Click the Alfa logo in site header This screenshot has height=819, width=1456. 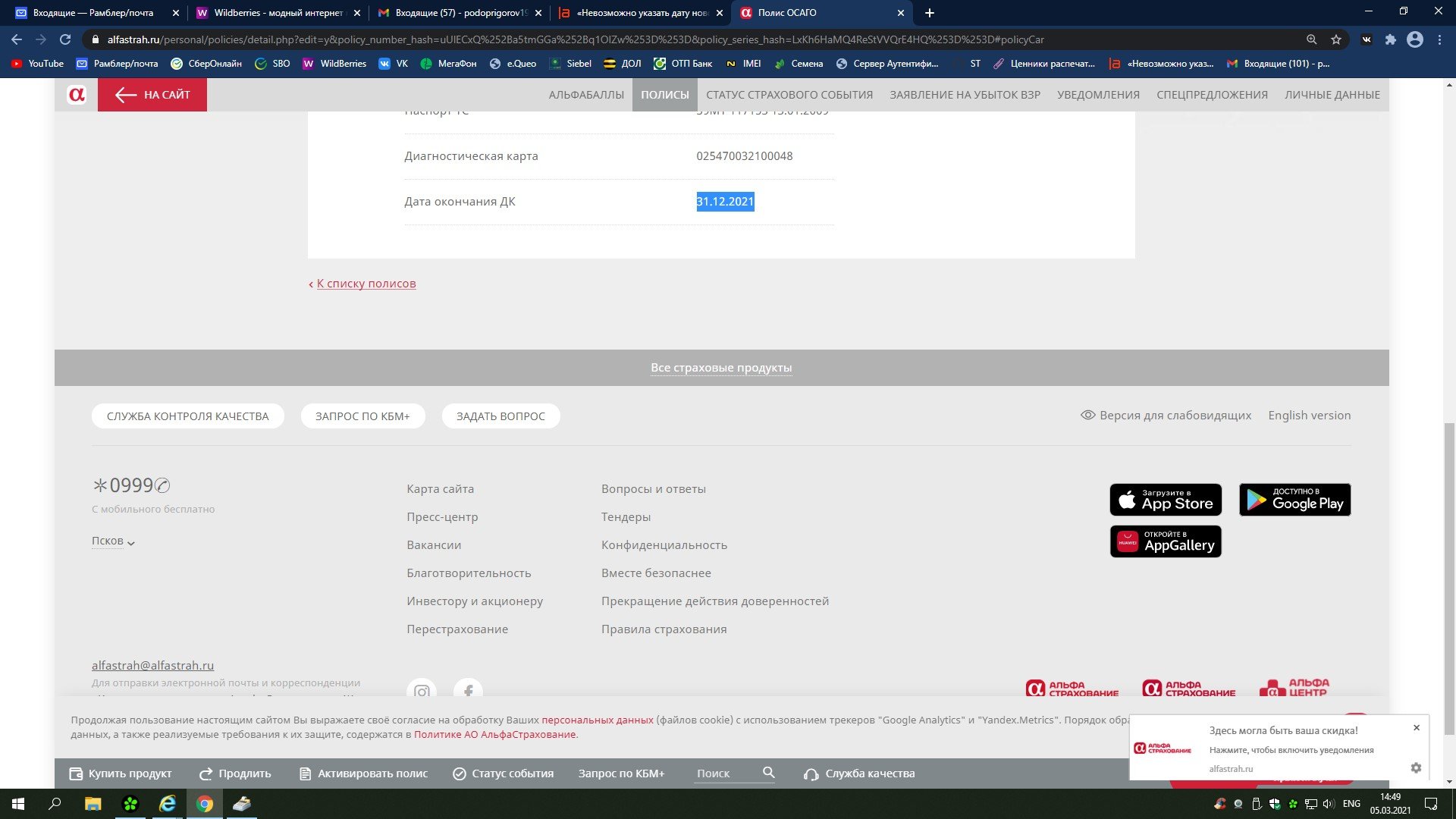click(x=77, y=95)
